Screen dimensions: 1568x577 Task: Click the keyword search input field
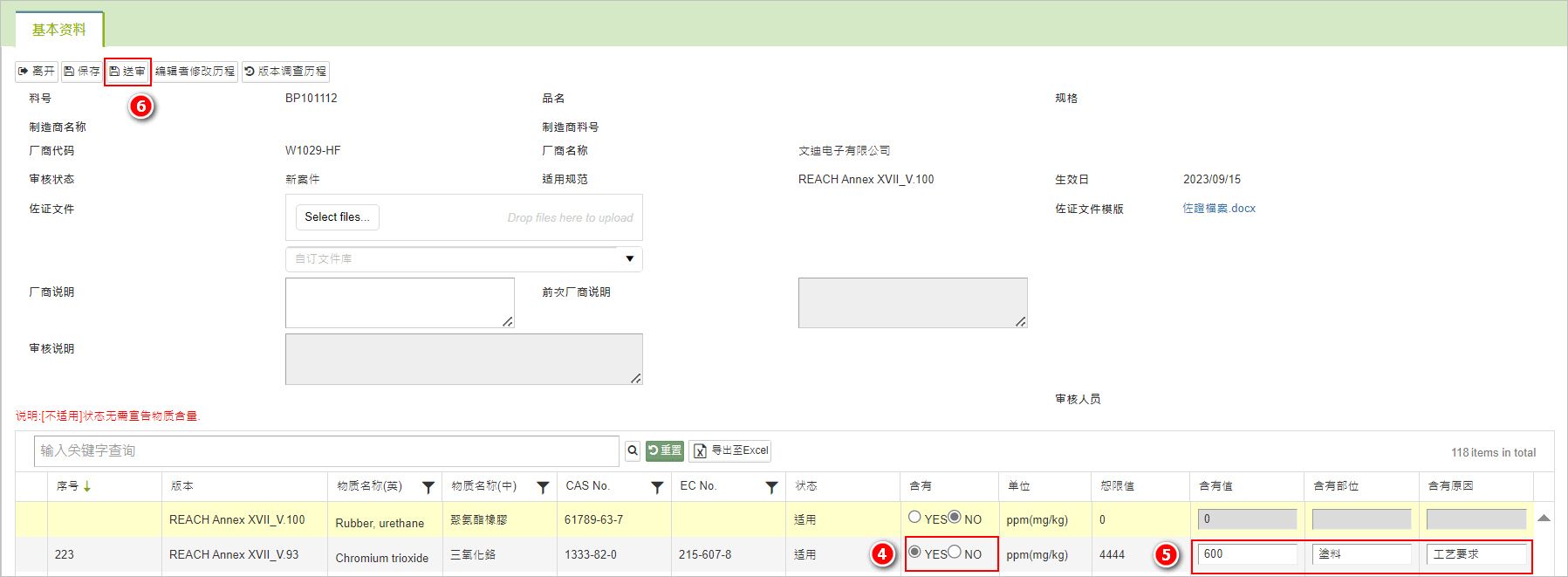click(x=326, y=451)
